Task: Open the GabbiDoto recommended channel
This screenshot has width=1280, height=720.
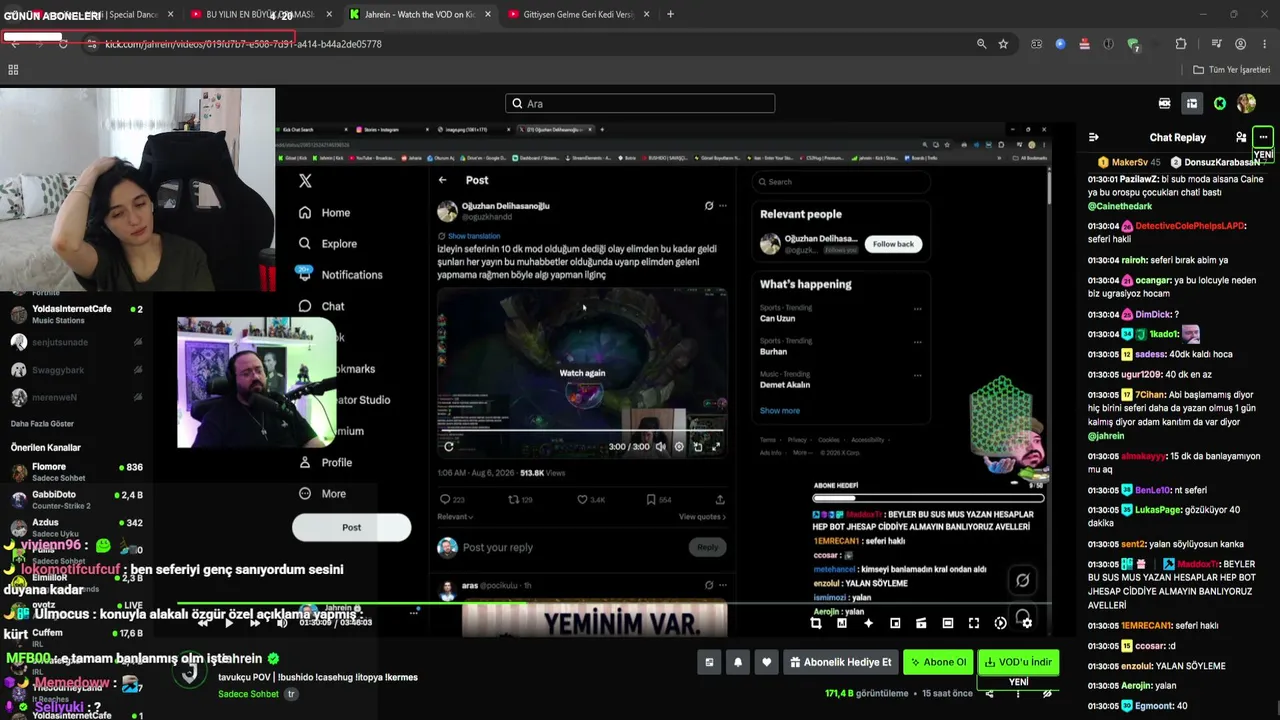Action: (x=76, y=500)
